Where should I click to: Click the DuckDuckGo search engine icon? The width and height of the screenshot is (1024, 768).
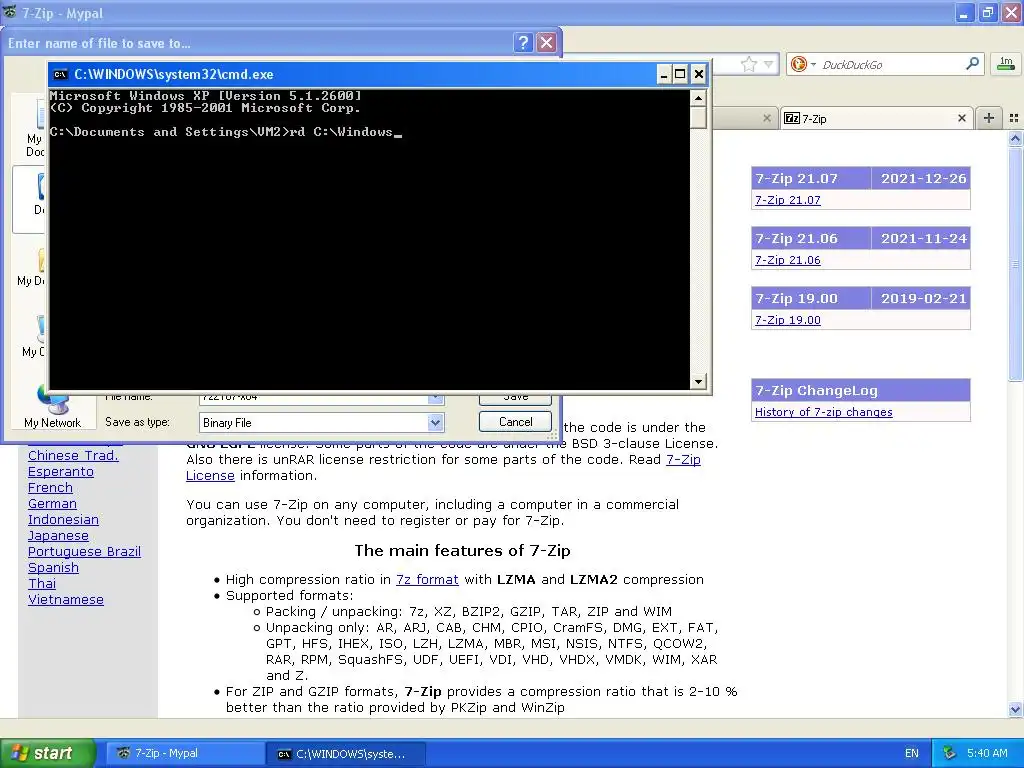tap(798, 64)
